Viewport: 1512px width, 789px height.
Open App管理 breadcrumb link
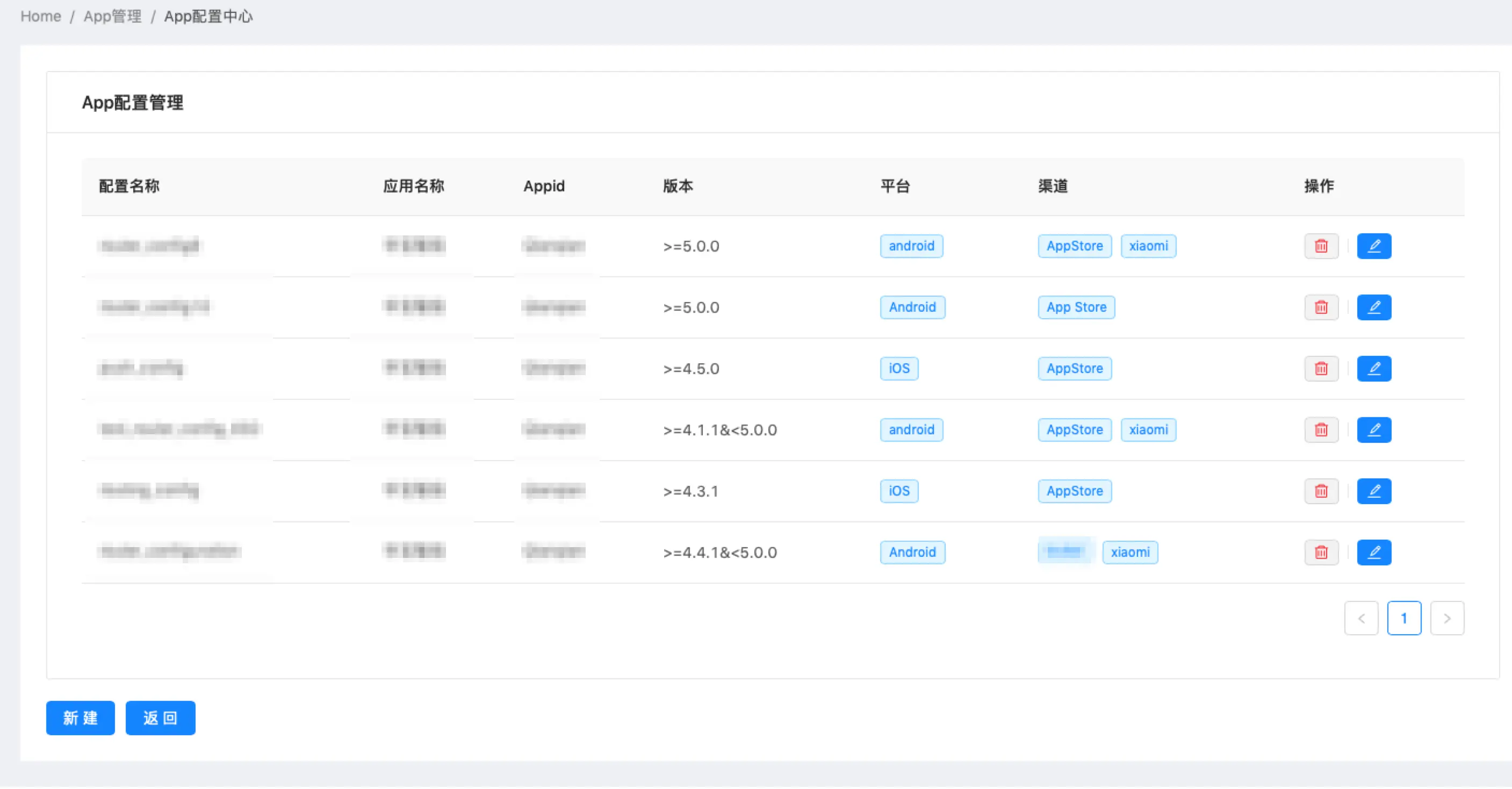coord(112,17)
